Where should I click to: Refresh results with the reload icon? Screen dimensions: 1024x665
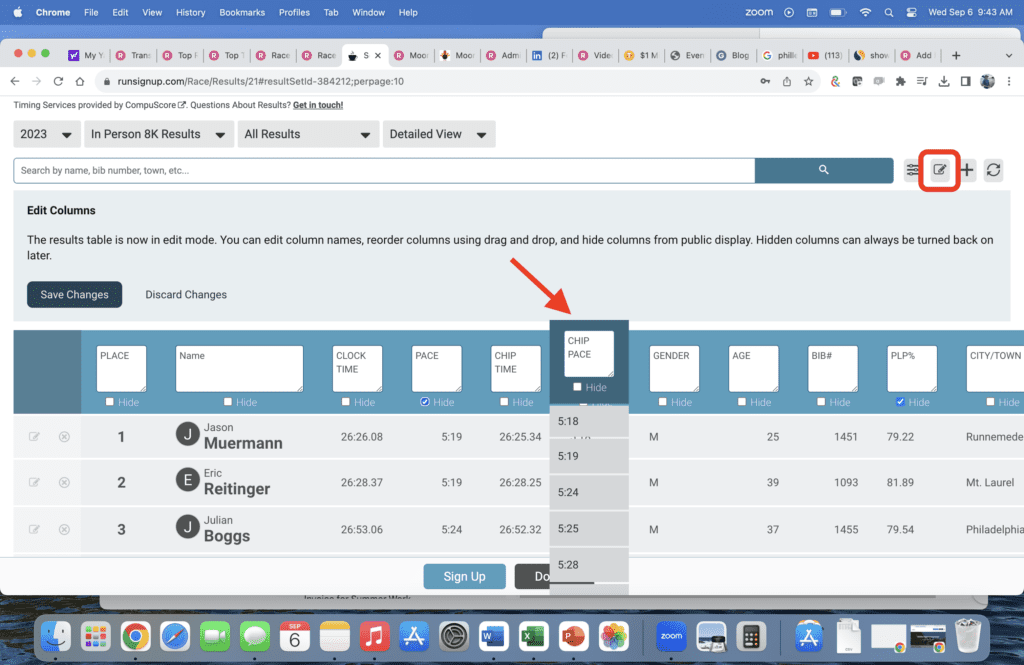click(993, 170)
